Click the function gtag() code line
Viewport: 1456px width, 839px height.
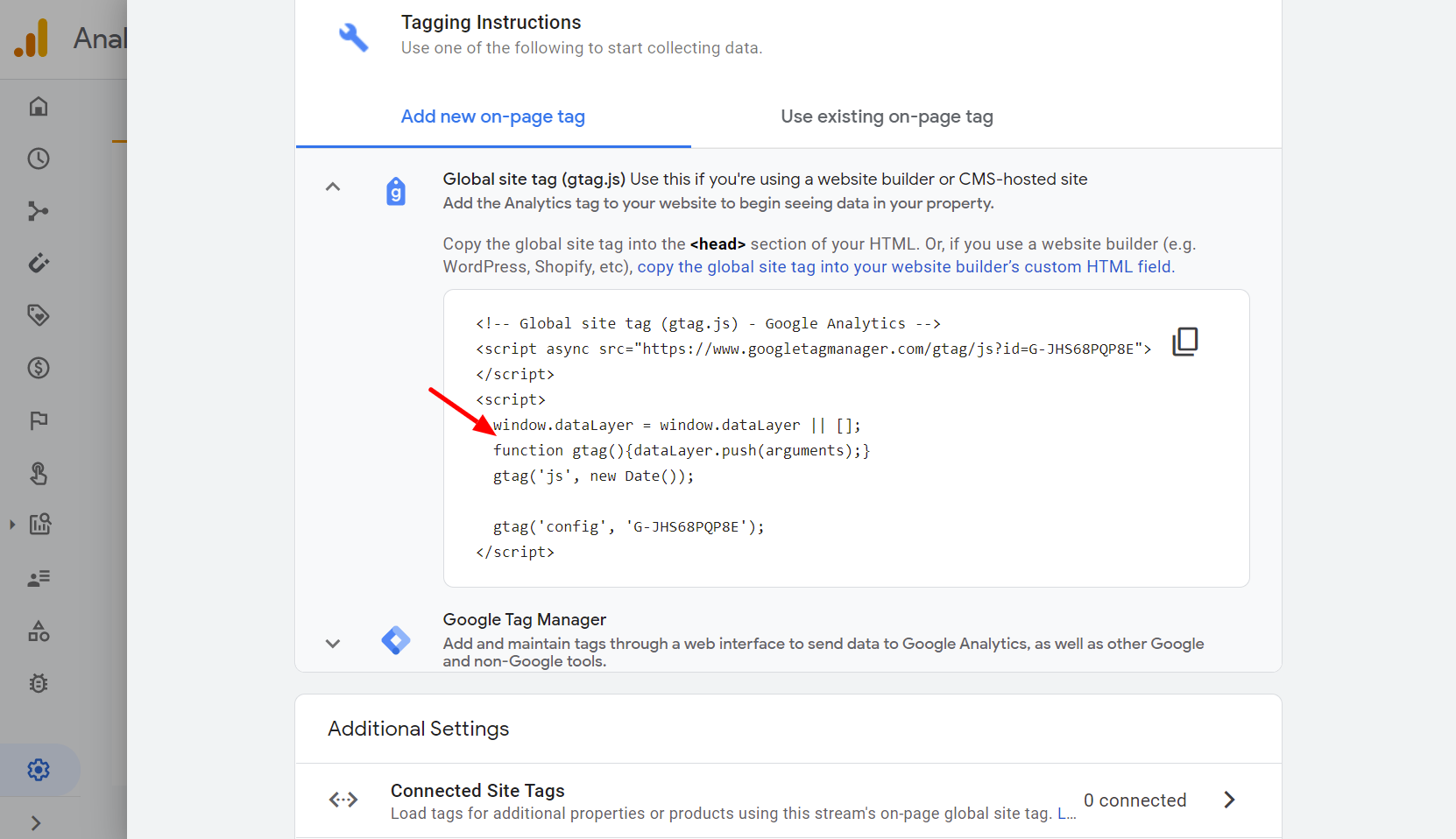[682, 450]
